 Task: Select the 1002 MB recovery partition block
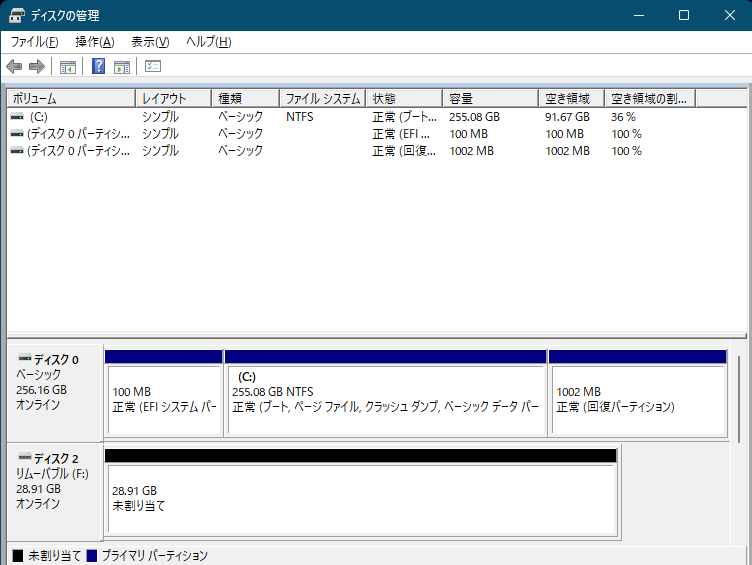(x=637, y=399)
